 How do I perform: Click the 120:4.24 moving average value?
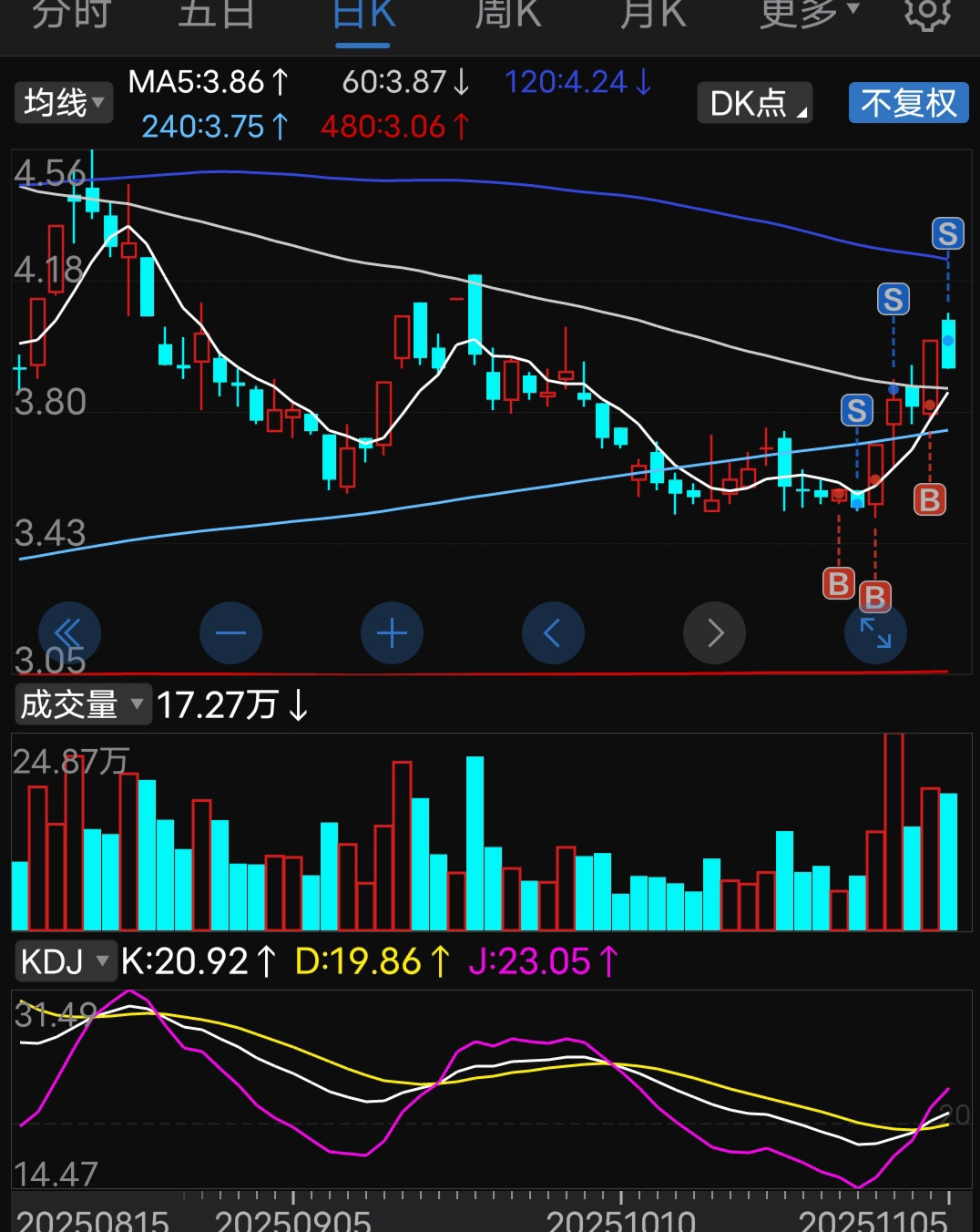(578, 82)
